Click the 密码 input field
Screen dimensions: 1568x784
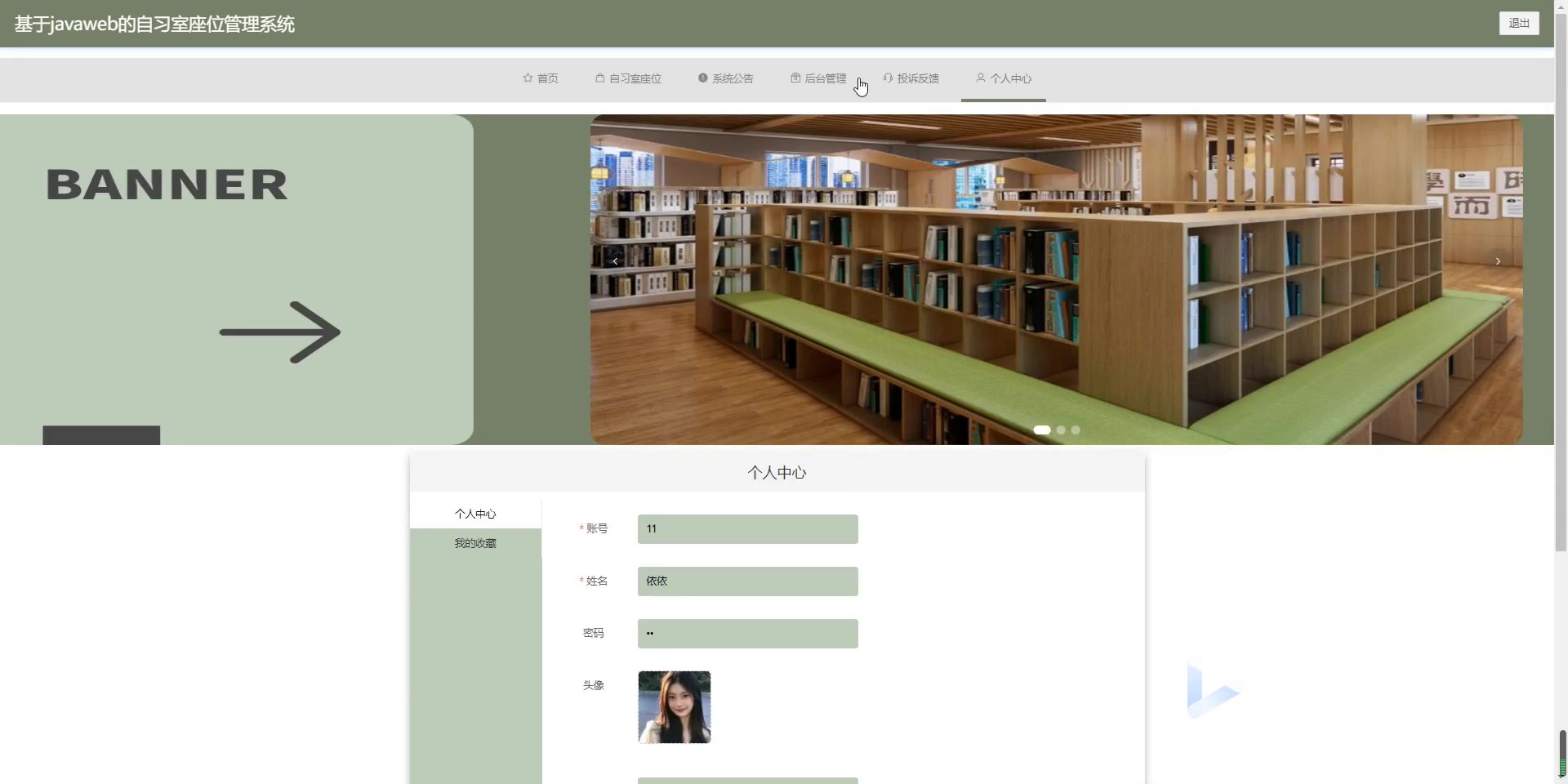pyautogui.click(x=747, y=634)
